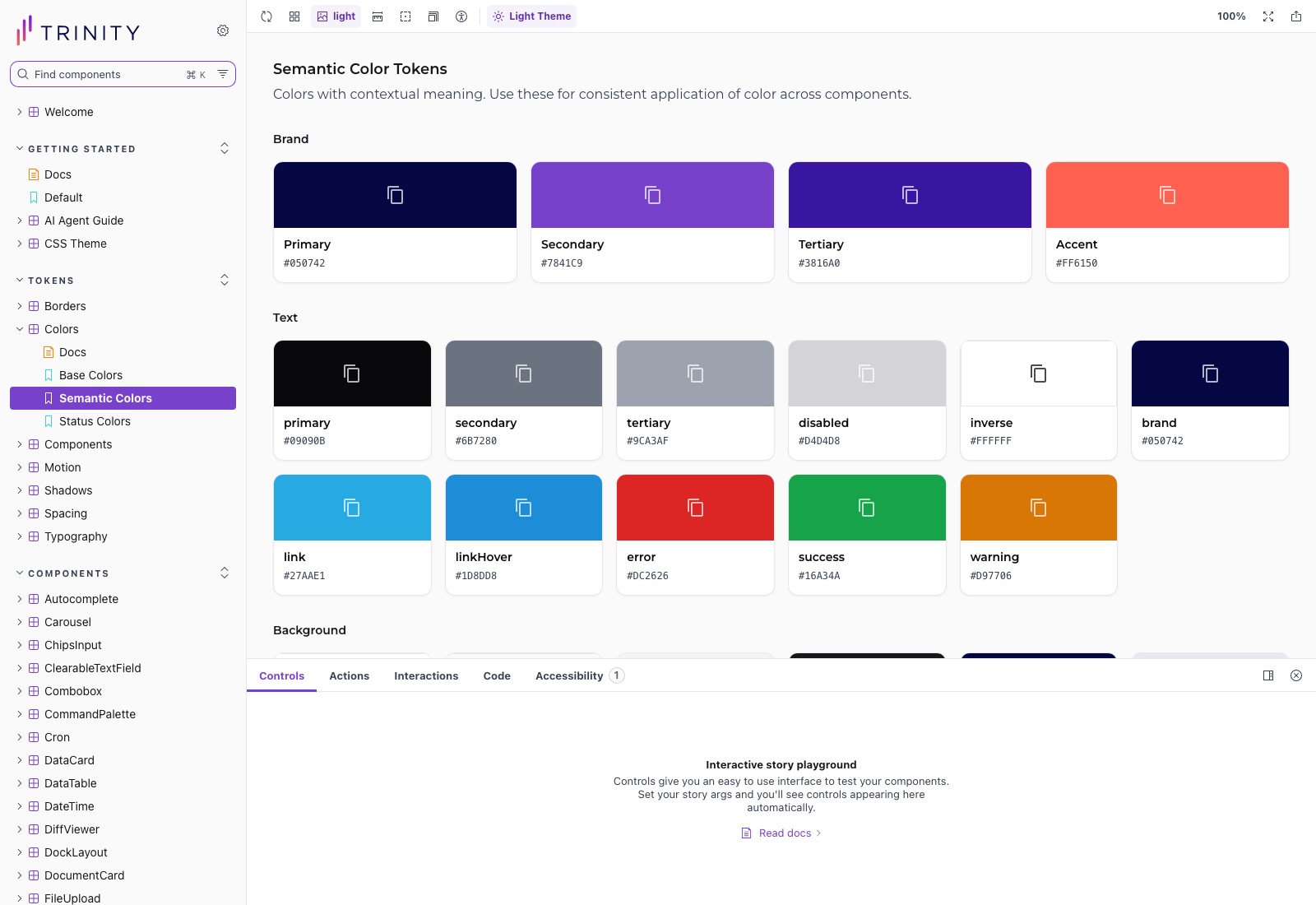Expand CSS Theme in the sidebar
1316x905 pixels.
click(x=123, y=244)
